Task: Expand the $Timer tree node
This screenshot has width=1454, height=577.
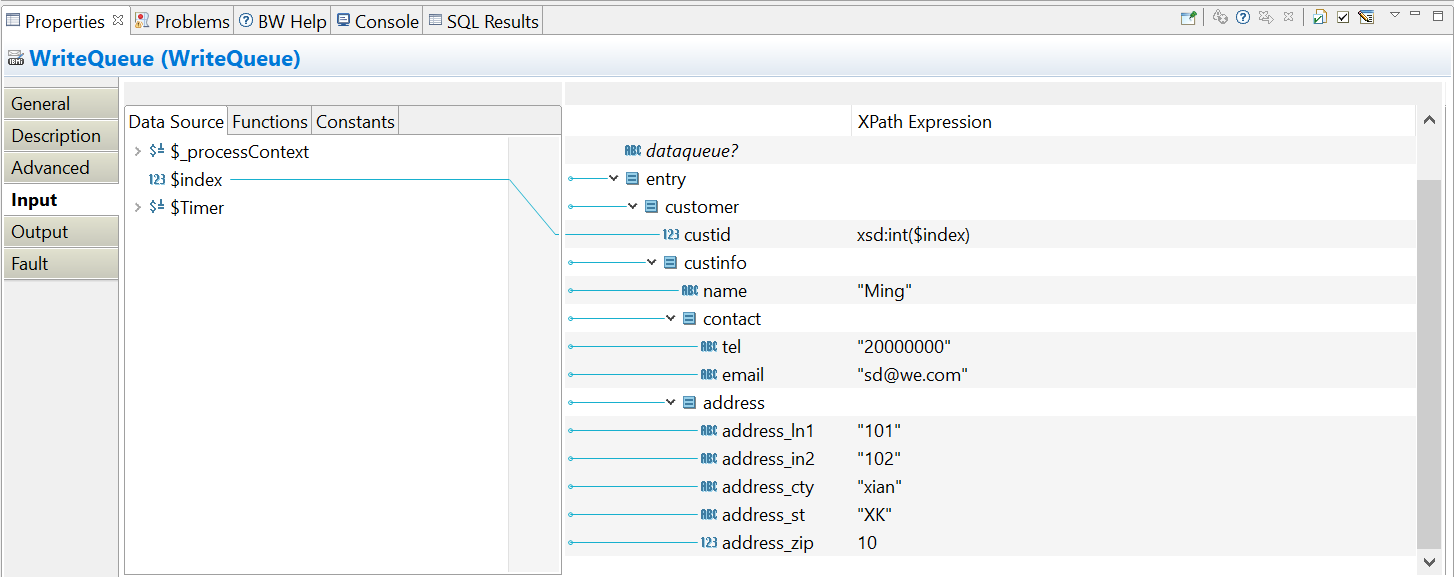Action: 137,208
